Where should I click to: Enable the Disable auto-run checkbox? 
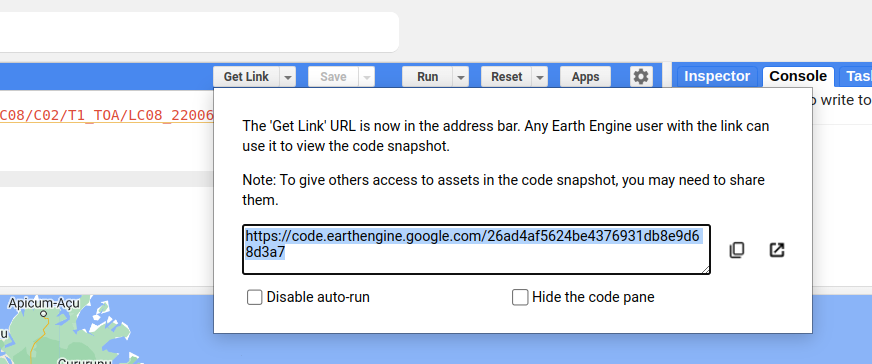point(255,297)
